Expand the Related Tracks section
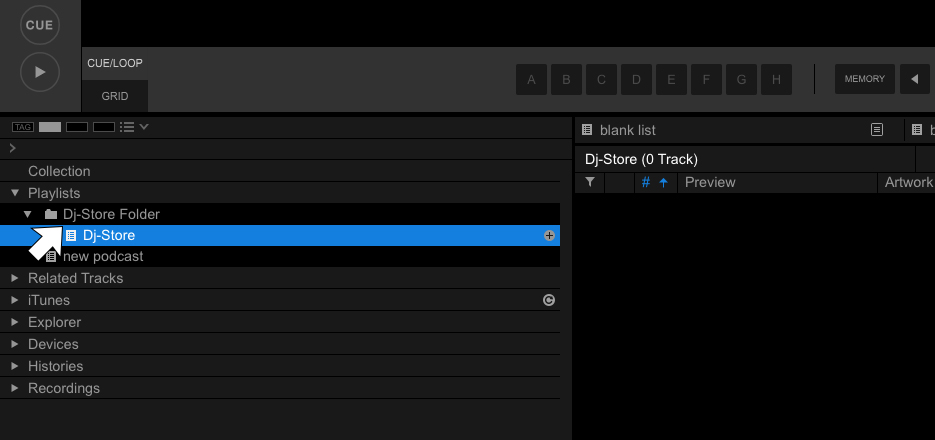 15,278
